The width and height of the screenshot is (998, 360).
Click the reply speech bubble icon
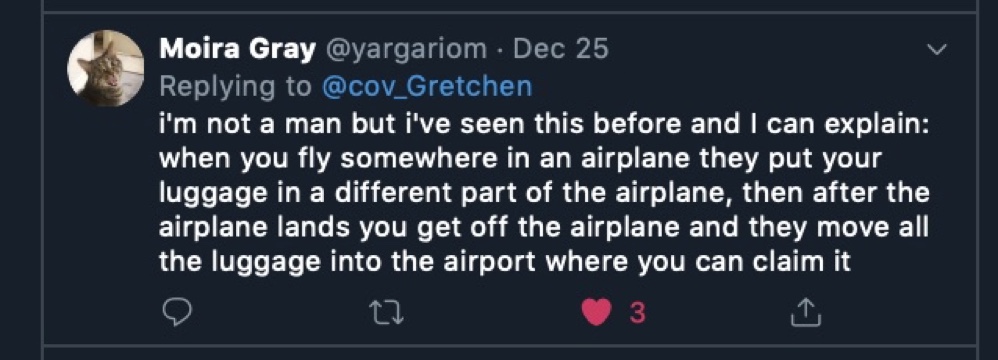pyautogui.click(x=176, y=312)
